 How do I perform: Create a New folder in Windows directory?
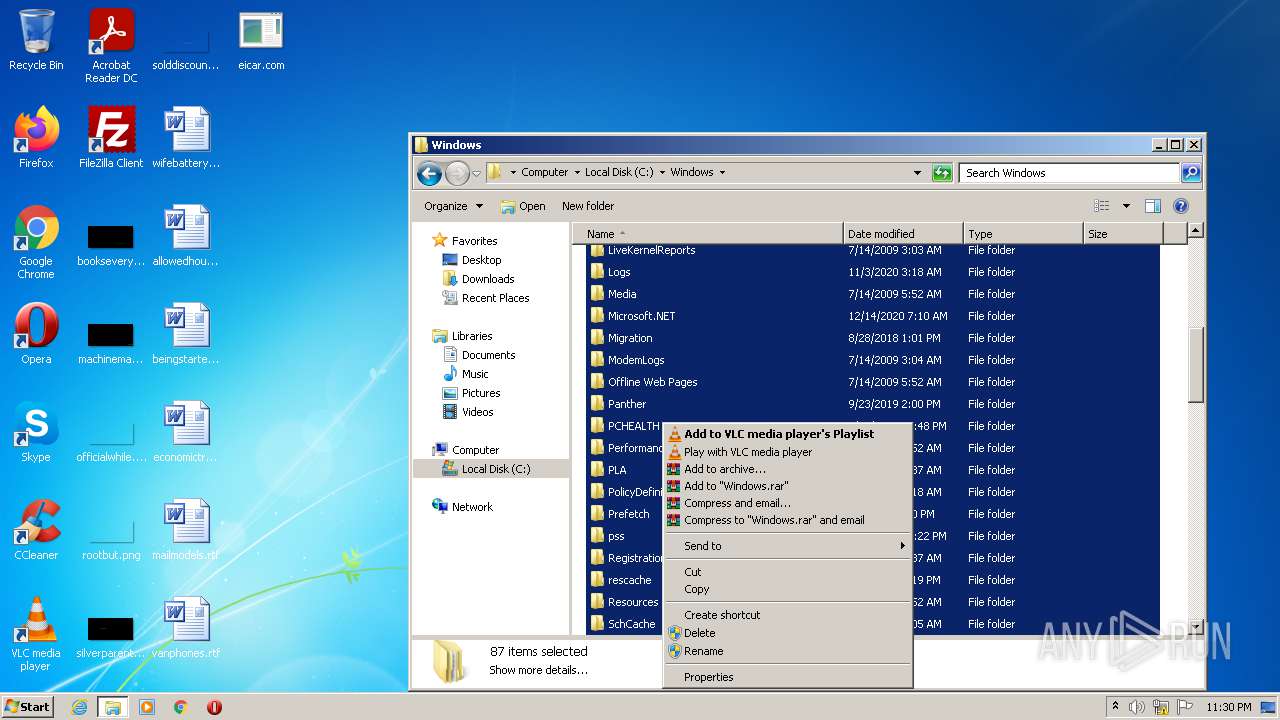click(588, 206)
